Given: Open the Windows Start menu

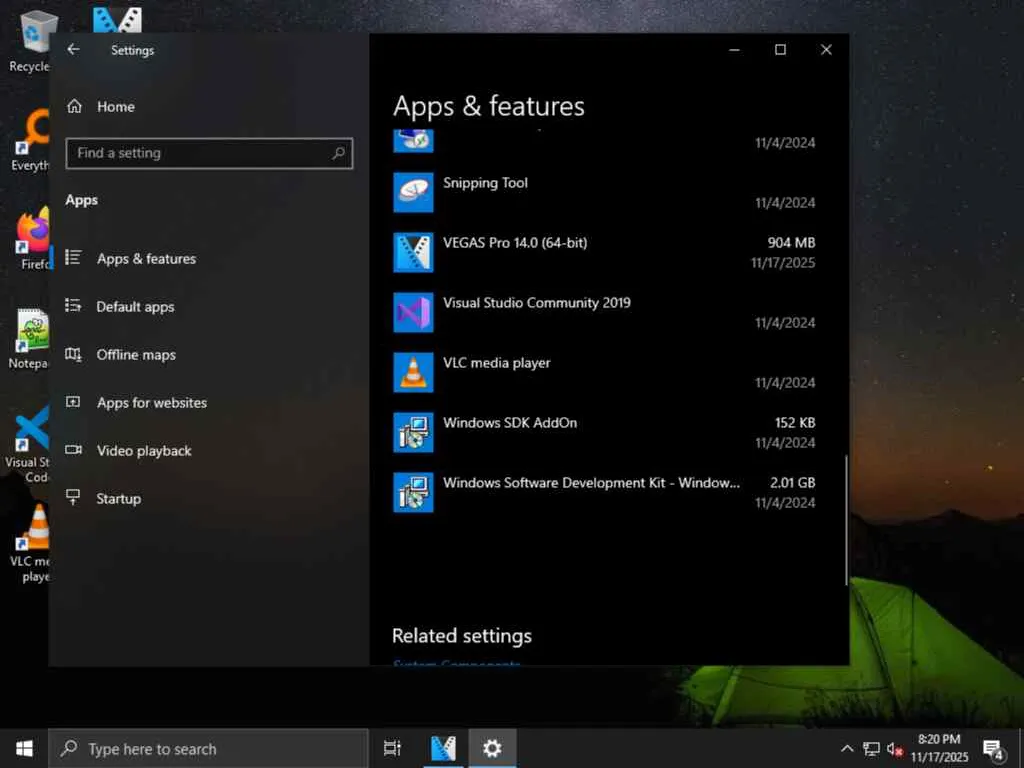Looking at the screenshot, I should 24,748.
